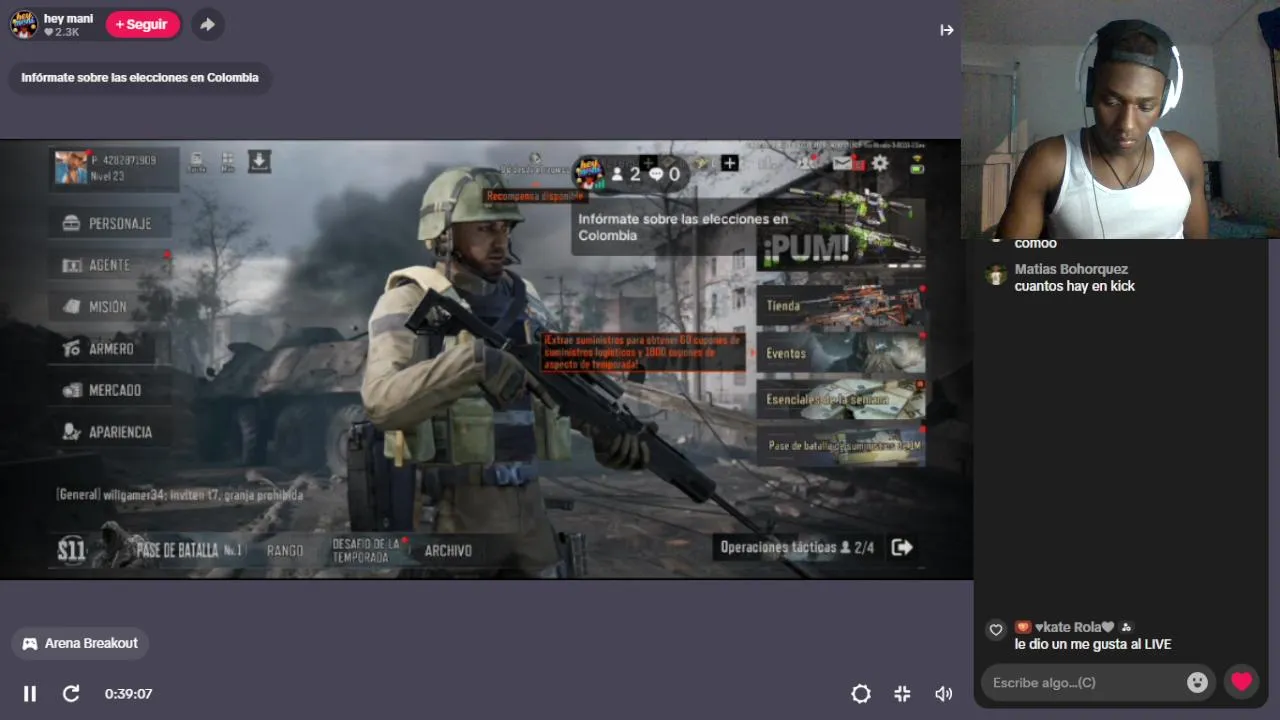The width and height of the screenshot is (1280, 720).
Task: Exit fullscreen mode
Action: (902, 693)
